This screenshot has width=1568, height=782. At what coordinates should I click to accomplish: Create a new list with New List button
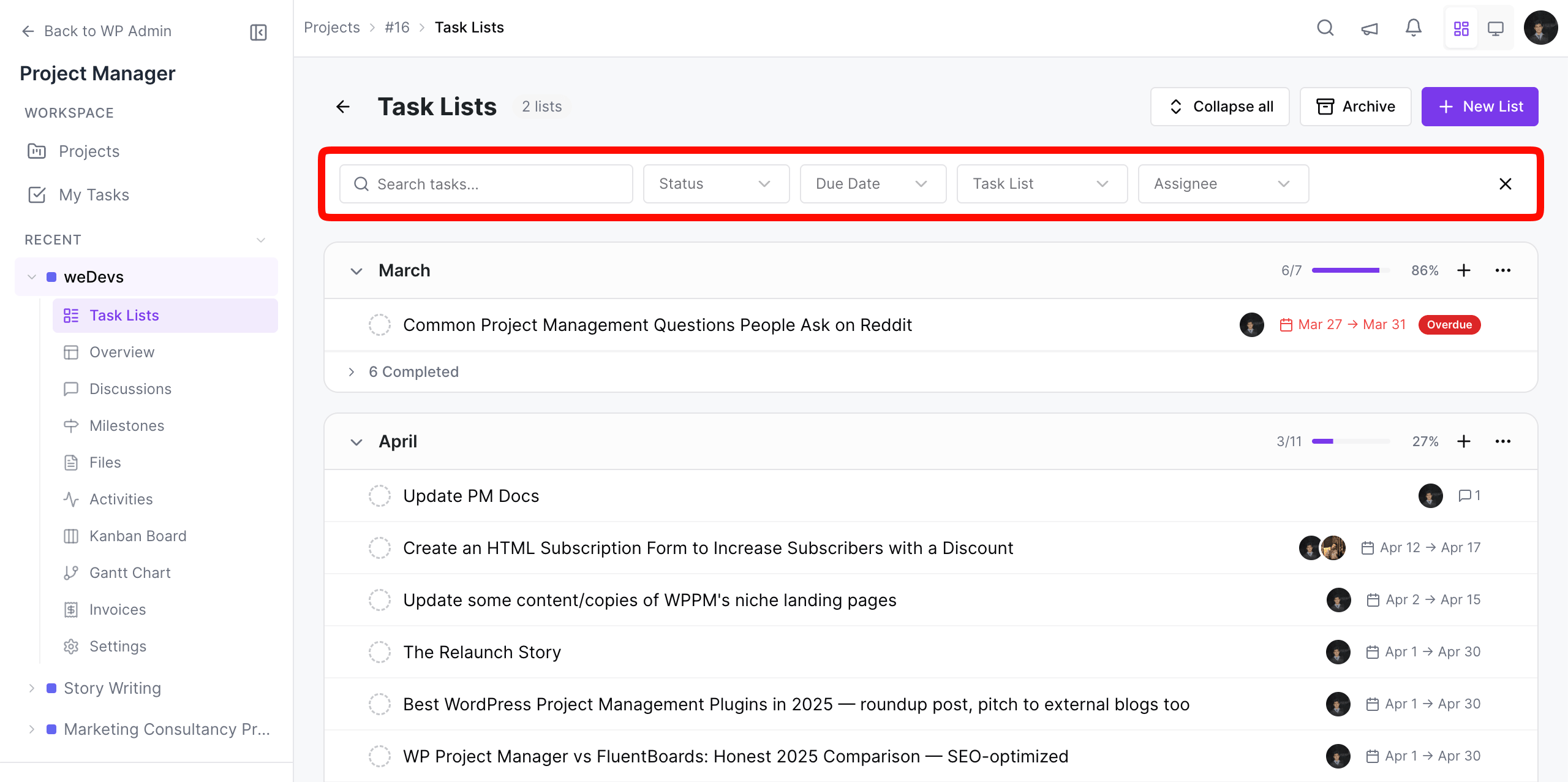1480,106
